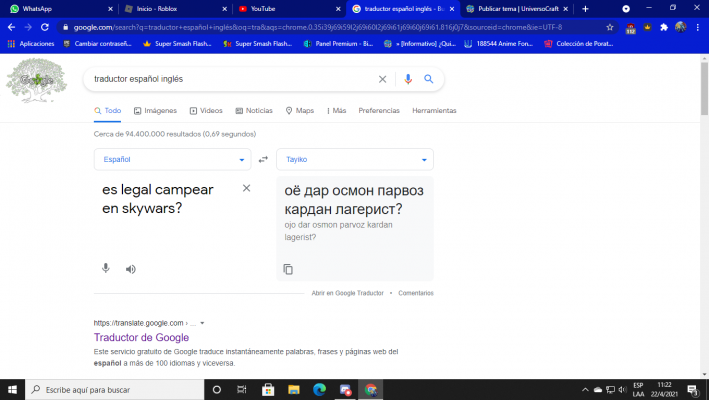
Task: Click the Comentarios feedback link
Action: [416, 293]
